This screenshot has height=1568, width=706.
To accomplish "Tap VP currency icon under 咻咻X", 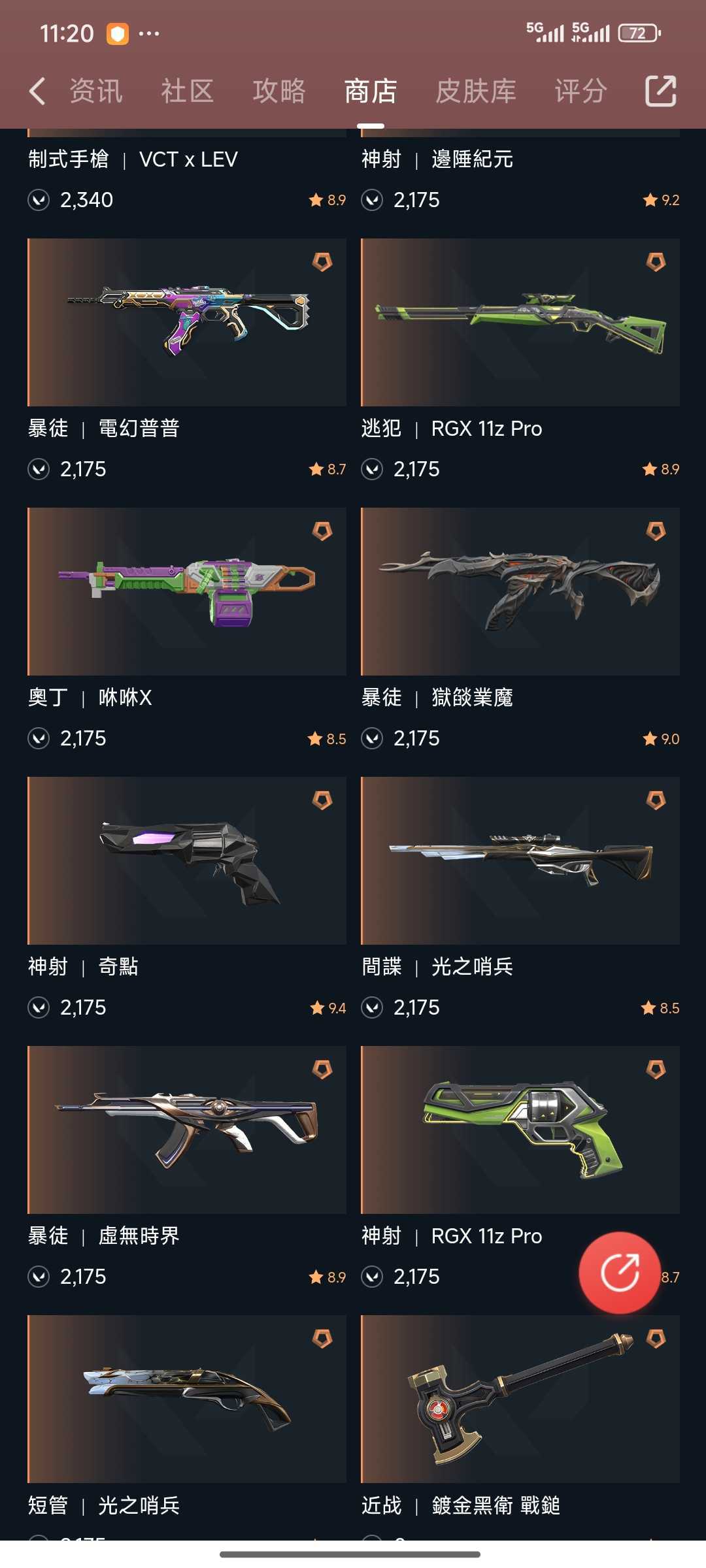I will (x=39, y=738).
